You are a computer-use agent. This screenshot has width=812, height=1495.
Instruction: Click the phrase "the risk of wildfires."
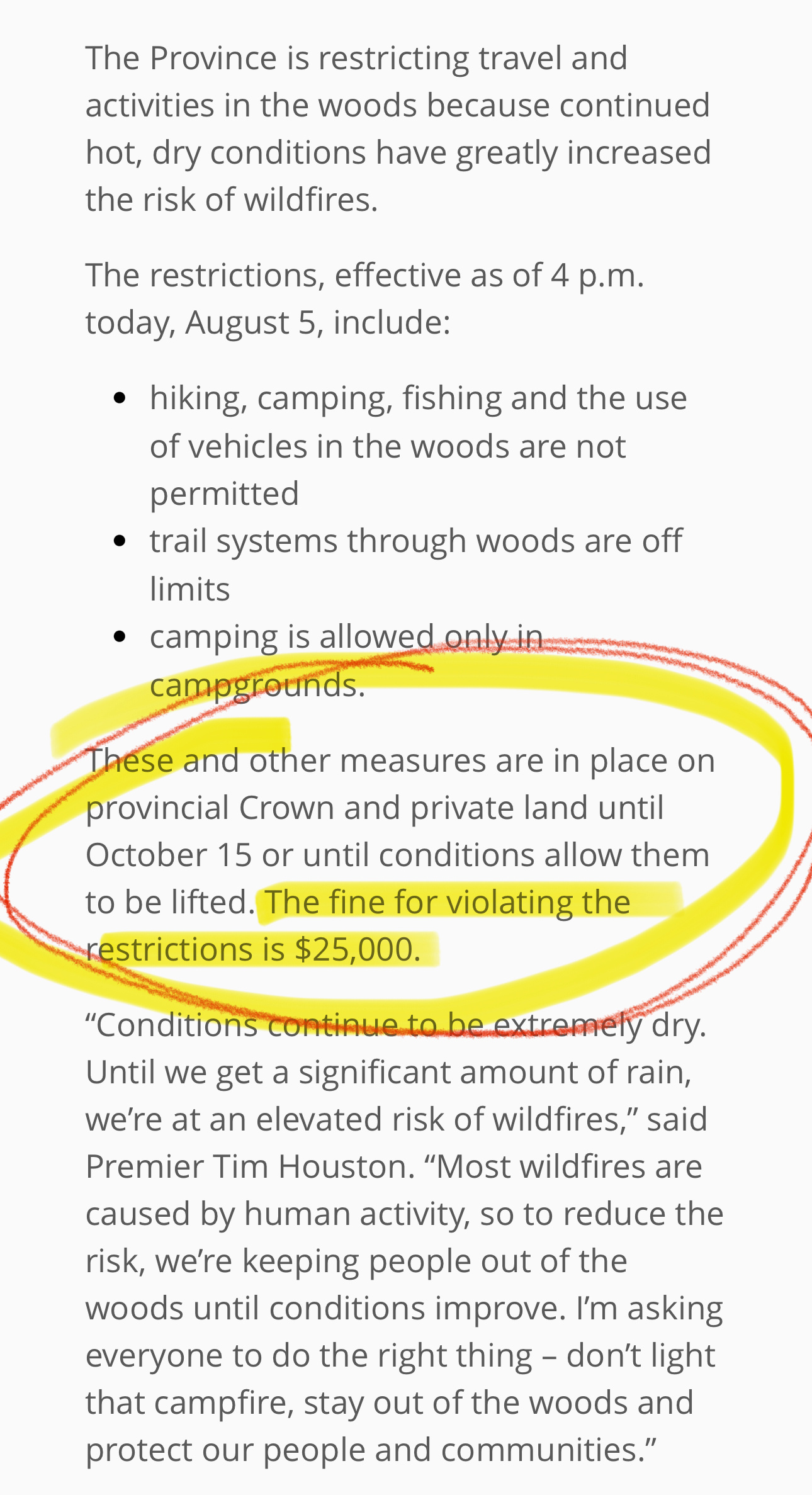(232, 200)
